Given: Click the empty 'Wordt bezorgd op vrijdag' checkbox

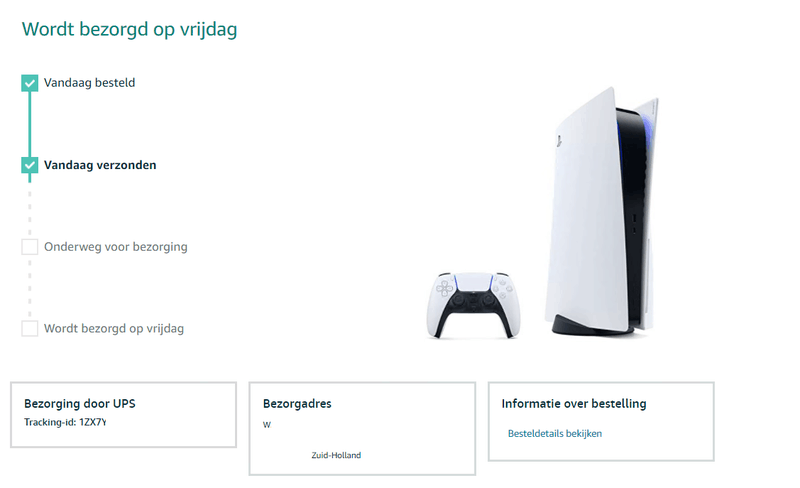Looking at the screenshot, I should click(x=30, y=329).
